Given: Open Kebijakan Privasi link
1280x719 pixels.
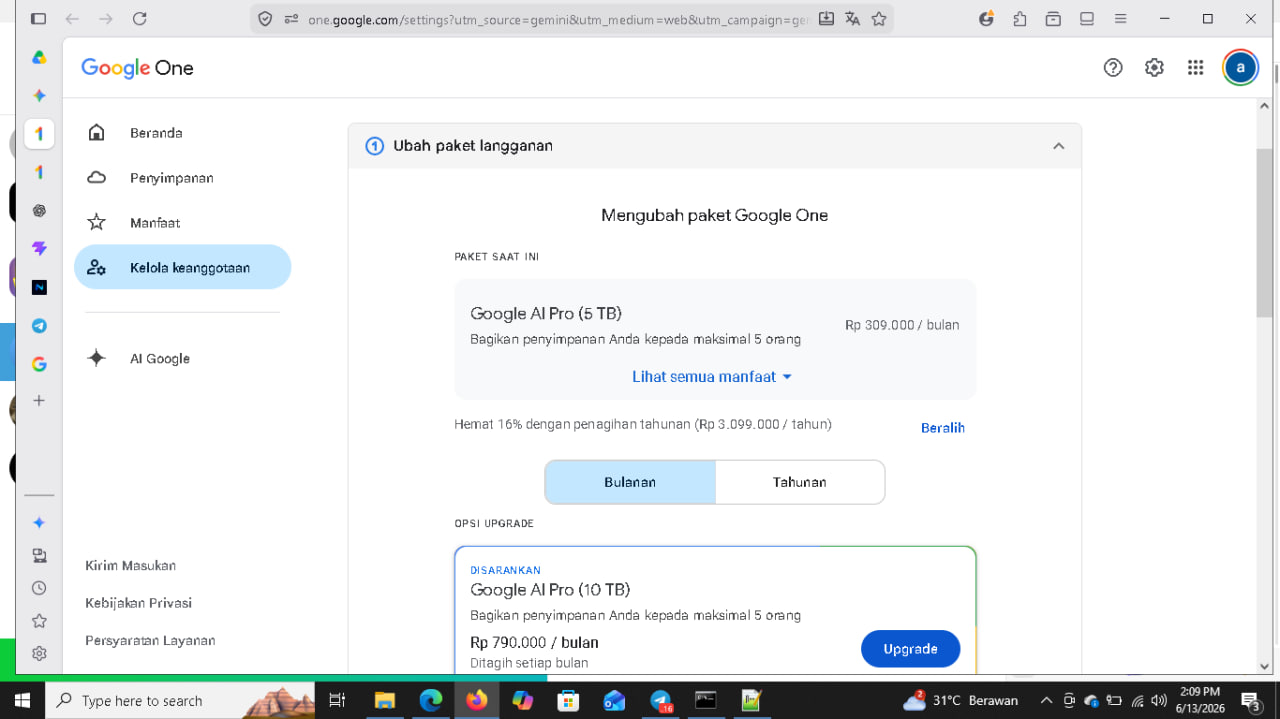Looking at the screenshot, I should (x=138, y=603).
